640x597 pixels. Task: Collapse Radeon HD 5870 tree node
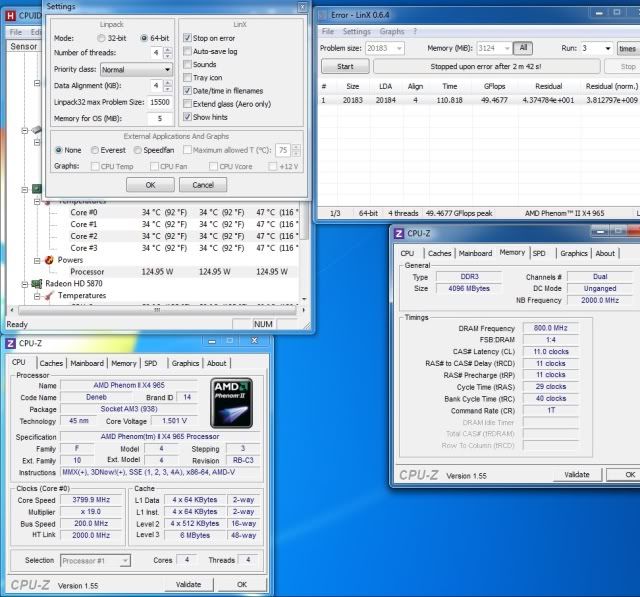click(25, 284)
